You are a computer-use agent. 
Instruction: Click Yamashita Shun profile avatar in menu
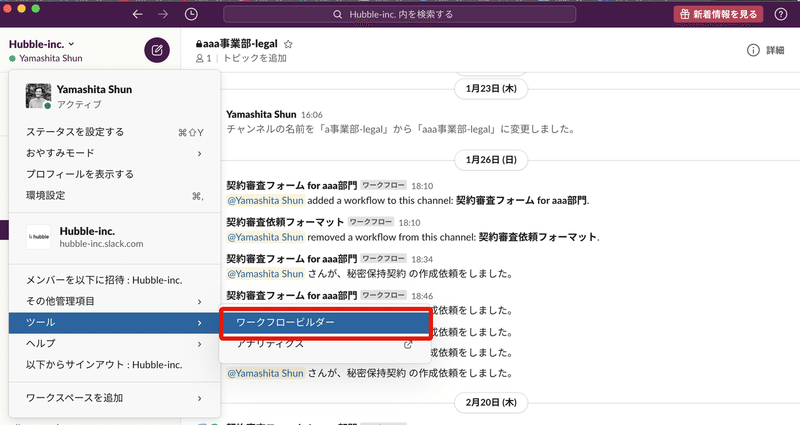click(x=38, y=96)
